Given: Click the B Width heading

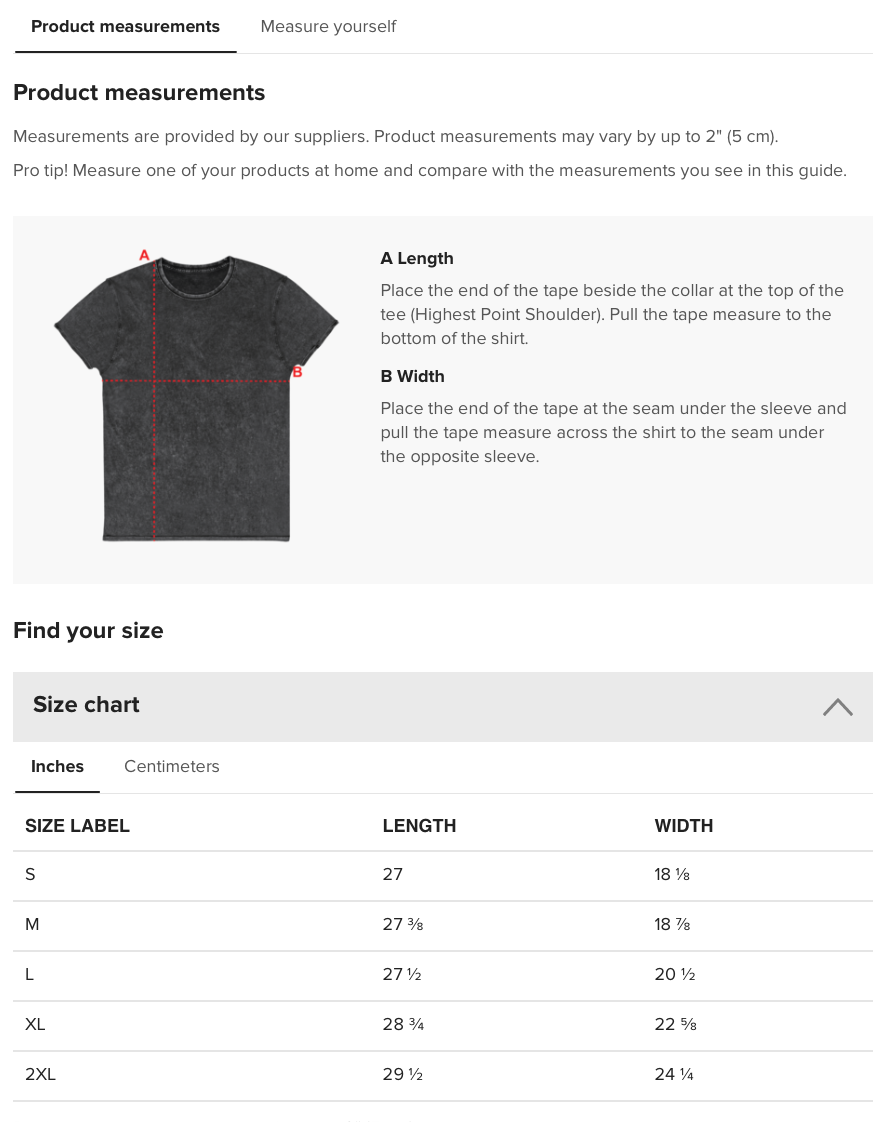Looking at the screenshot, I should click(412, 377).
